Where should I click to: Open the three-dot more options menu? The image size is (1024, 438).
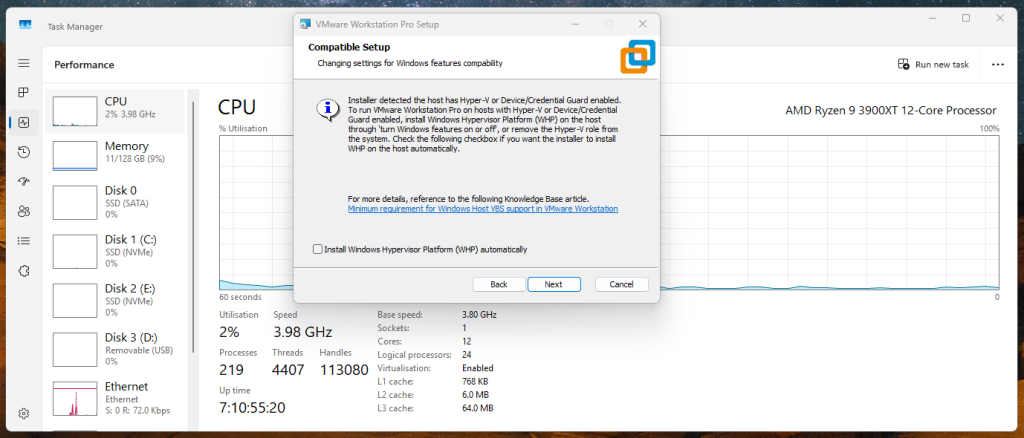pyautogui.click(x=996, y=64)
